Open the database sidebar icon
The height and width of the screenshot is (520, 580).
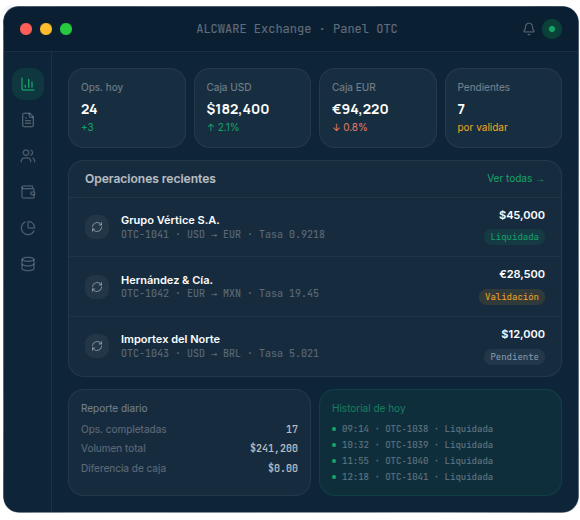click(28, 264)
